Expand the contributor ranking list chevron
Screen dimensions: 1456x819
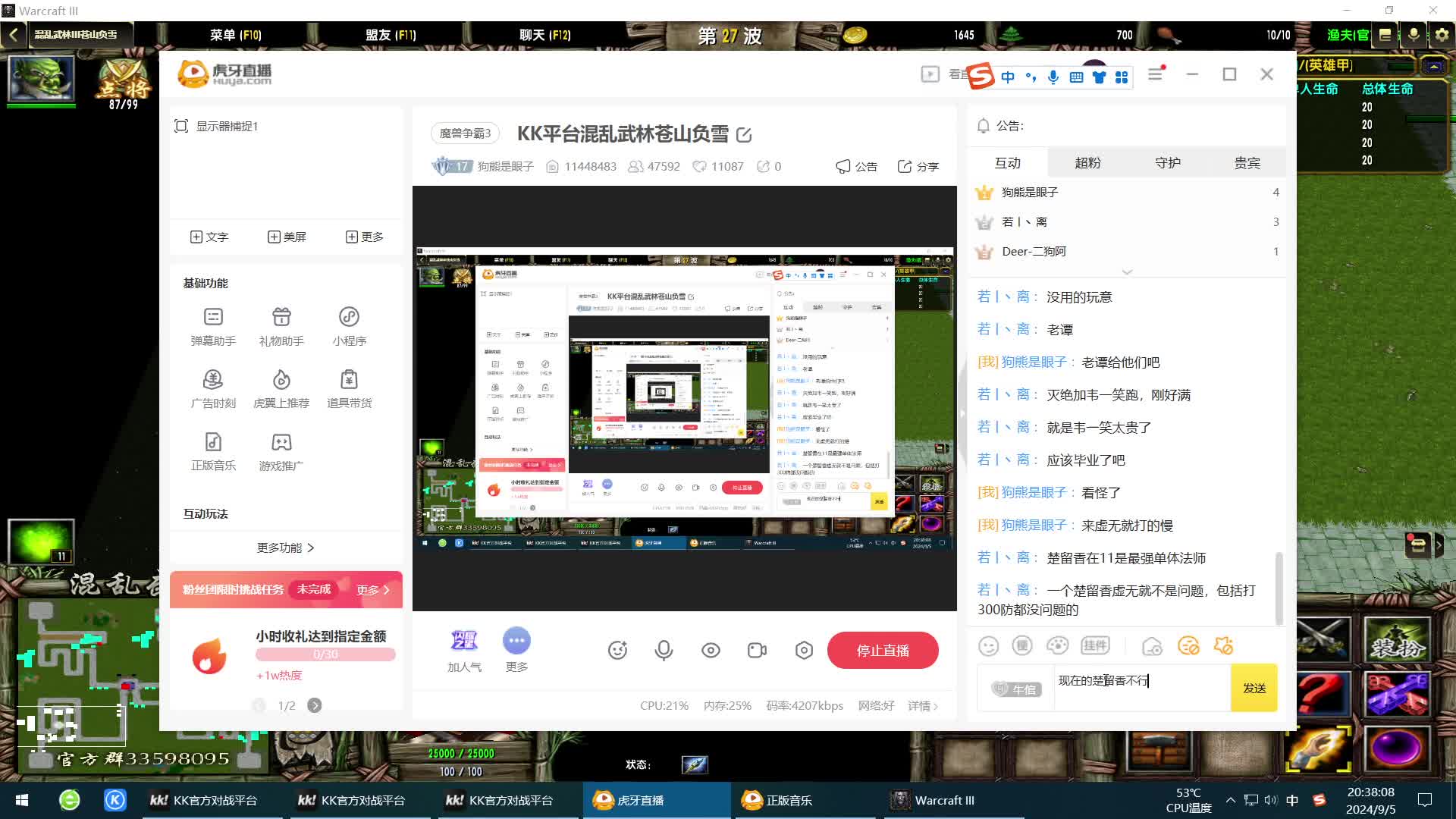(1127, 271)
